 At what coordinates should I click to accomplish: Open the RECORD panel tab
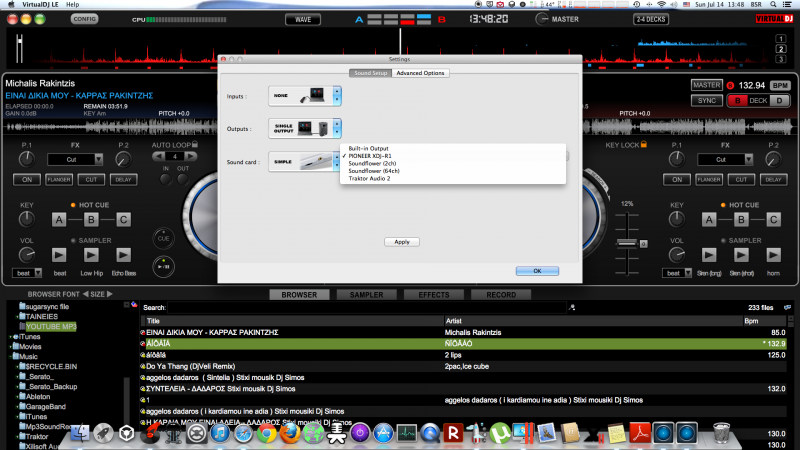pyautogui.click(x=501, y=295)
